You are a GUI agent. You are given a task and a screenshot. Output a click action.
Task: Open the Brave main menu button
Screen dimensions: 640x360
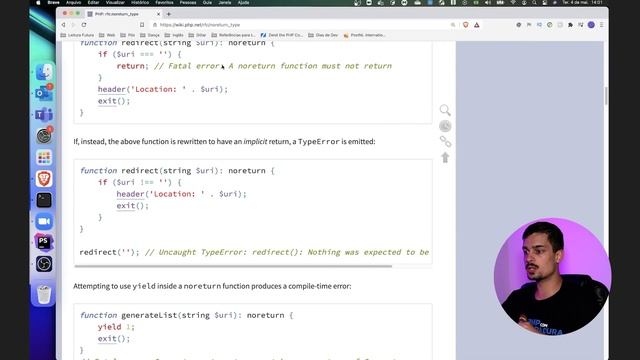coord(602,25)
